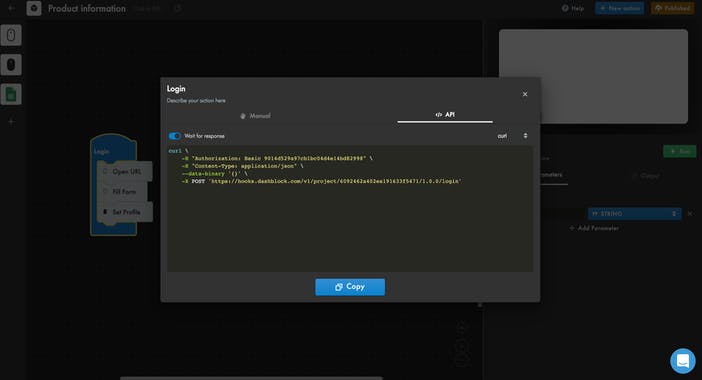
Task: Remove the parameter with X icon
Action: click(690, 214)
